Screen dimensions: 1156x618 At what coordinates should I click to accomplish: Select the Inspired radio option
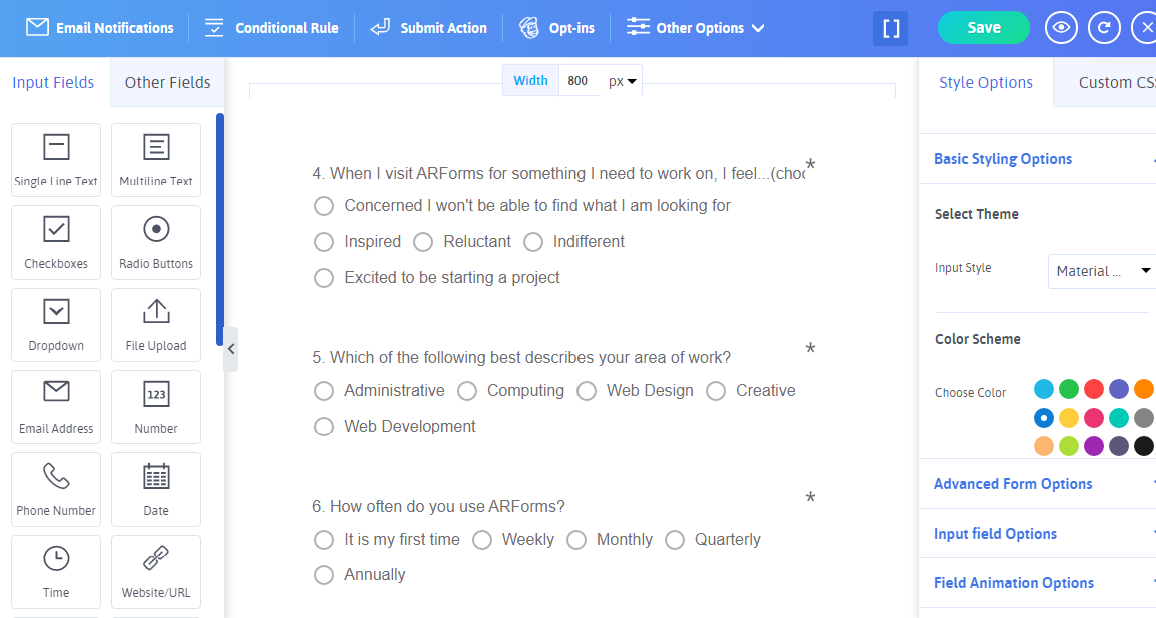point(324,242)
